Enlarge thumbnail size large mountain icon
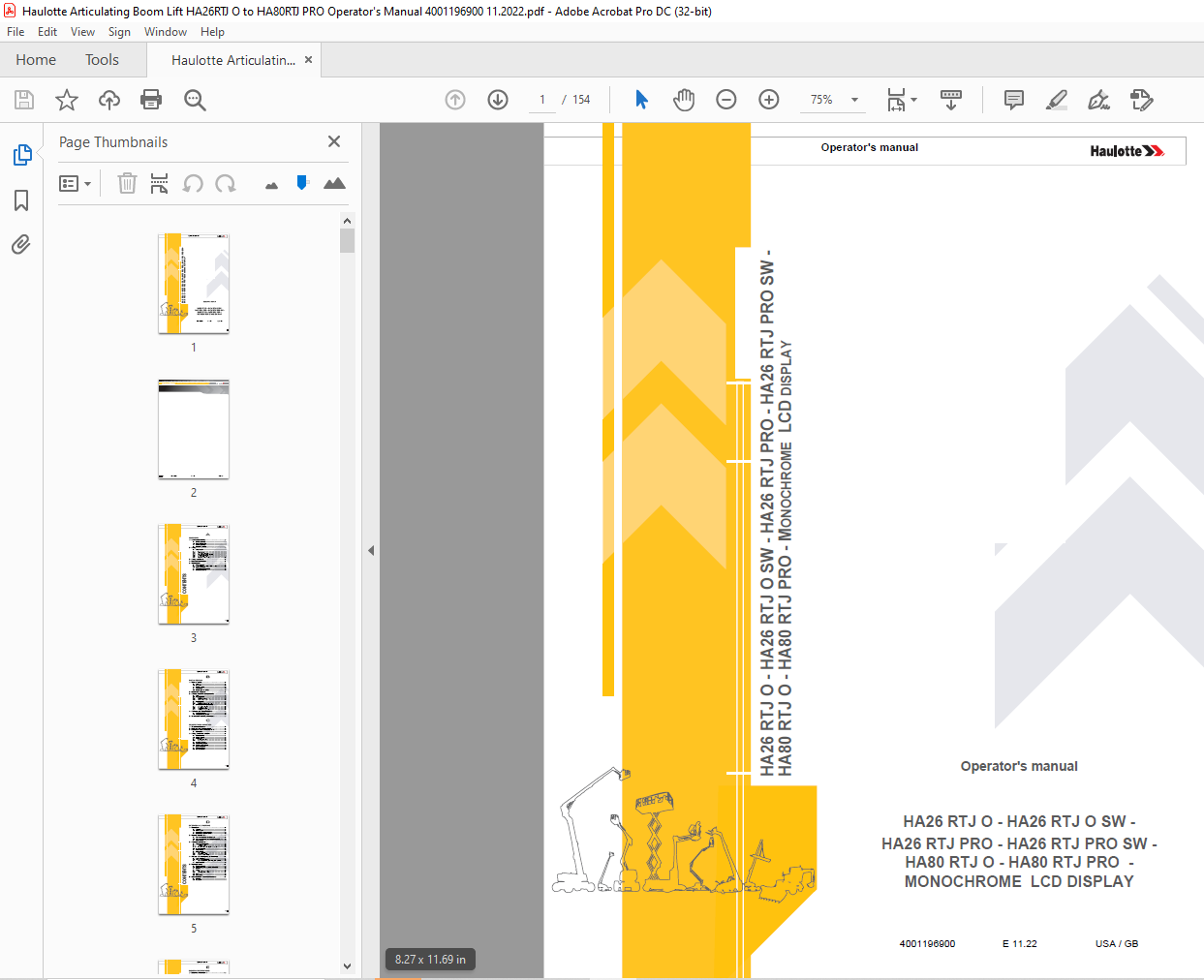 tap(334, 183)
